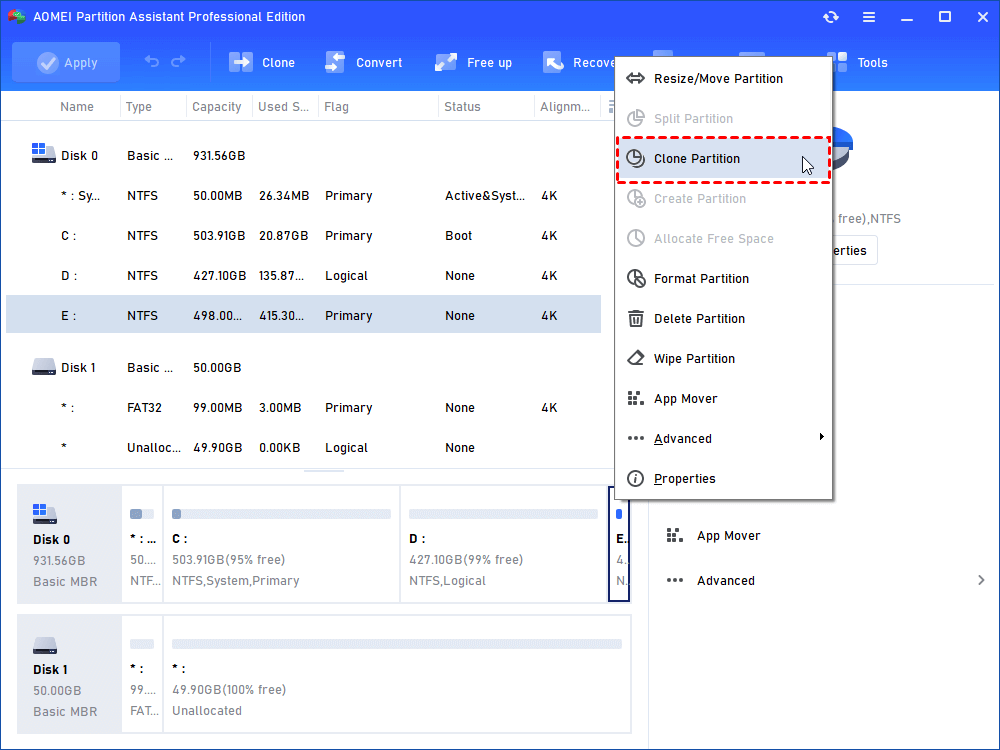Click the D: 427.10GB block in disk map
The height and width of the screenshot is (750, 1000).
coord(503,544)
